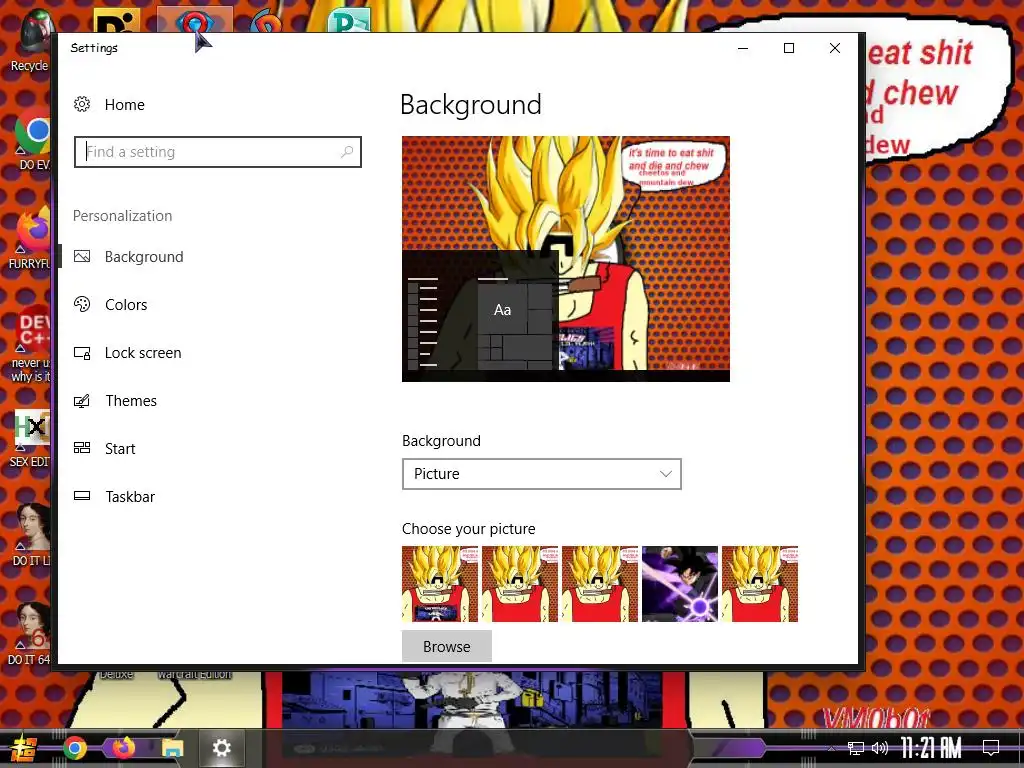1024x768 pixels.
Task: Click the volume speaker tray icon
Action: [880, 748]
